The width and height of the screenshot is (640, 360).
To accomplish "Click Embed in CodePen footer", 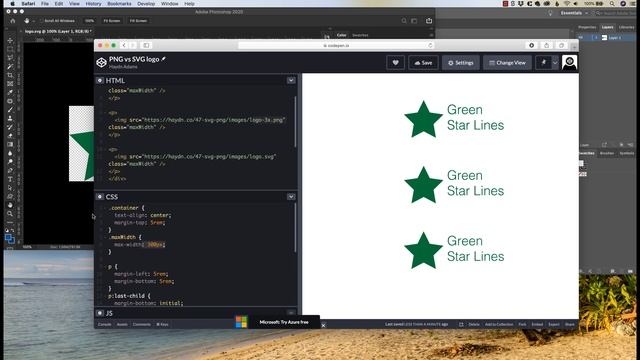I will pos(537,324).
